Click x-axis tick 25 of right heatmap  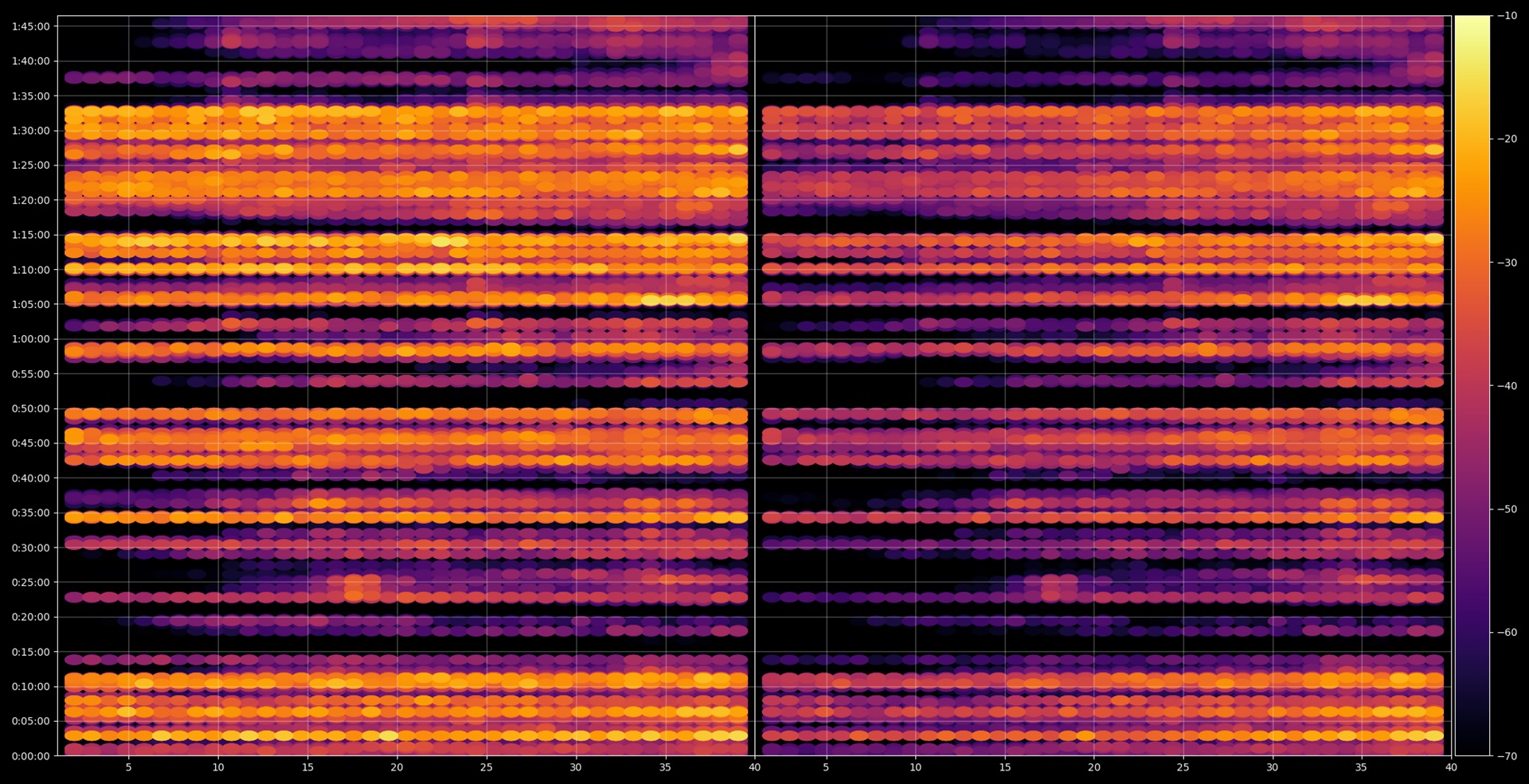pos(1183,767)
